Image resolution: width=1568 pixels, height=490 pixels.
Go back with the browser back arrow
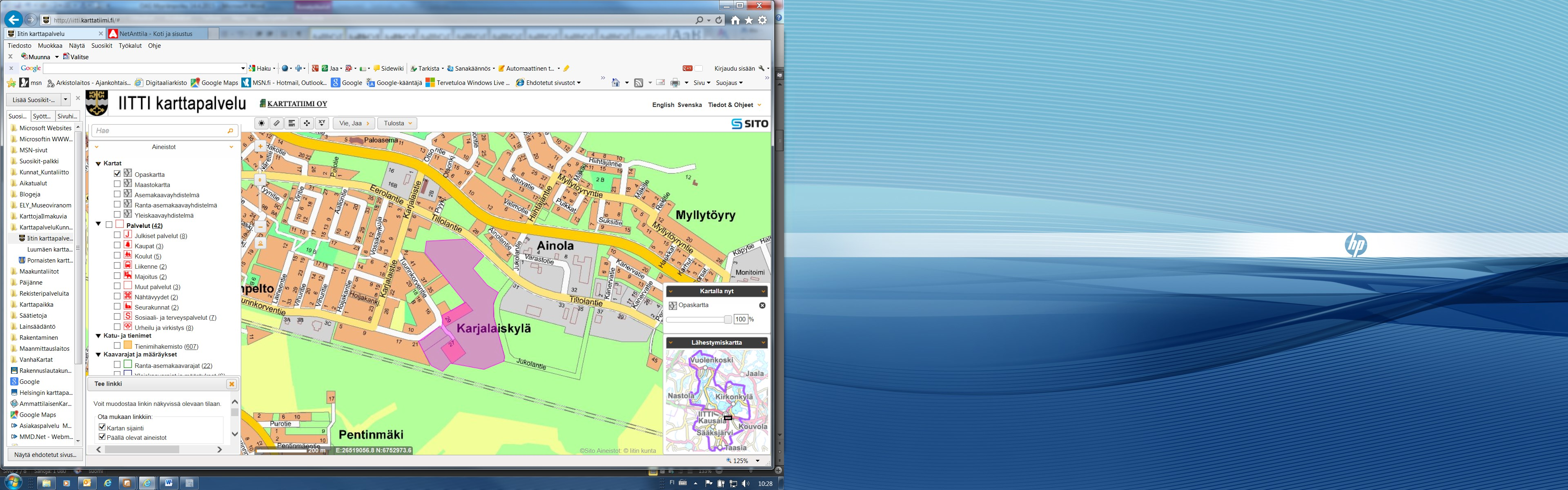pyautogui.click(x=13, y=20)
